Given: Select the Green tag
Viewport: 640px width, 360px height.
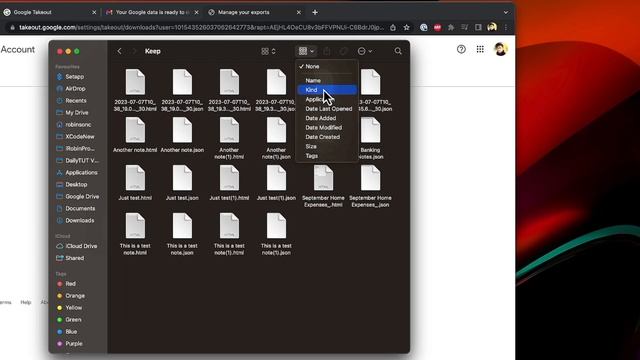Looking at the screenshot, I should pos(73,320).
